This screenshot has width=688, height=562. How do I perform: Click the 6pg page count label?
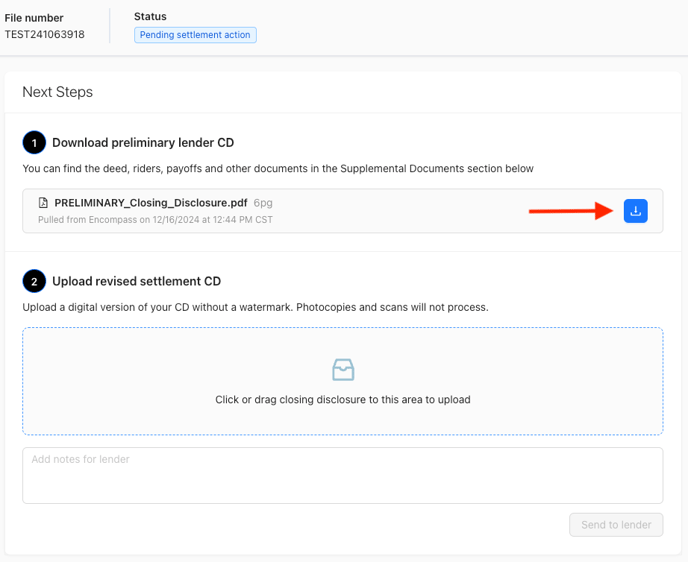pos(263,203)
